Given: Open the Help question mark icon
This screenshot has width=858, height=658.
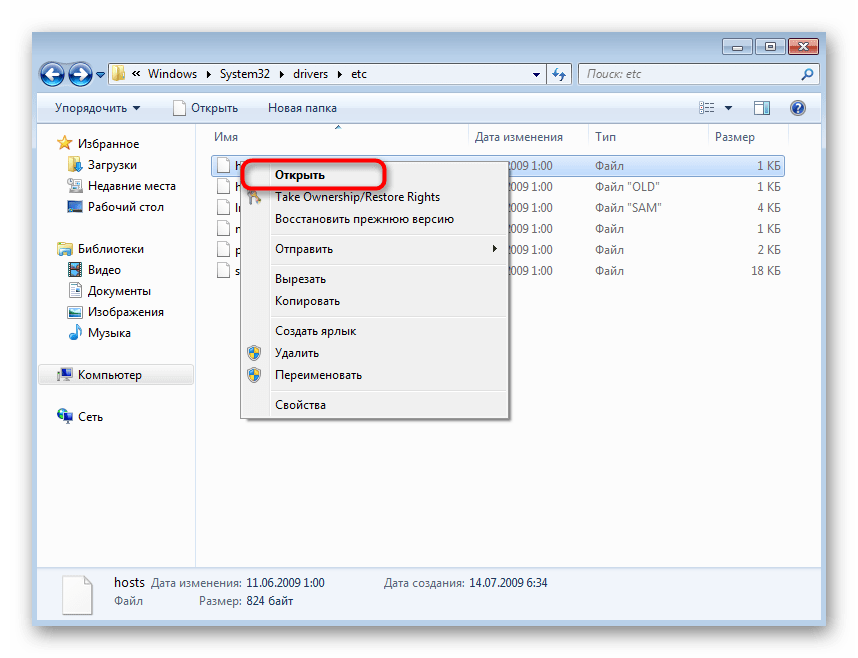Looking at the screenshot, I should coord(797,108).
